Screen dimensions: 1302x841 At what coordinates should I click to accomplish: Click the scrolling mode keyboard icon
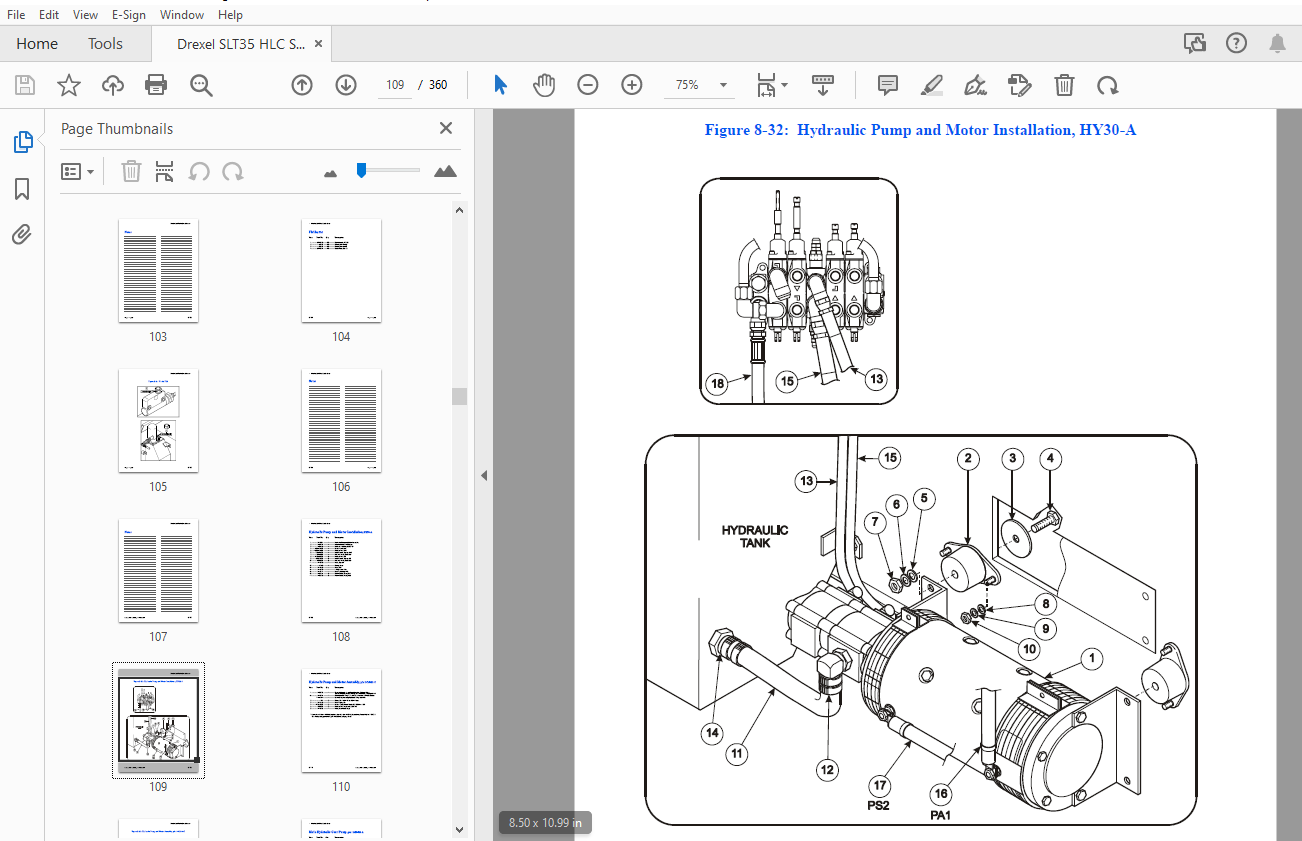(x=823, y=85)
